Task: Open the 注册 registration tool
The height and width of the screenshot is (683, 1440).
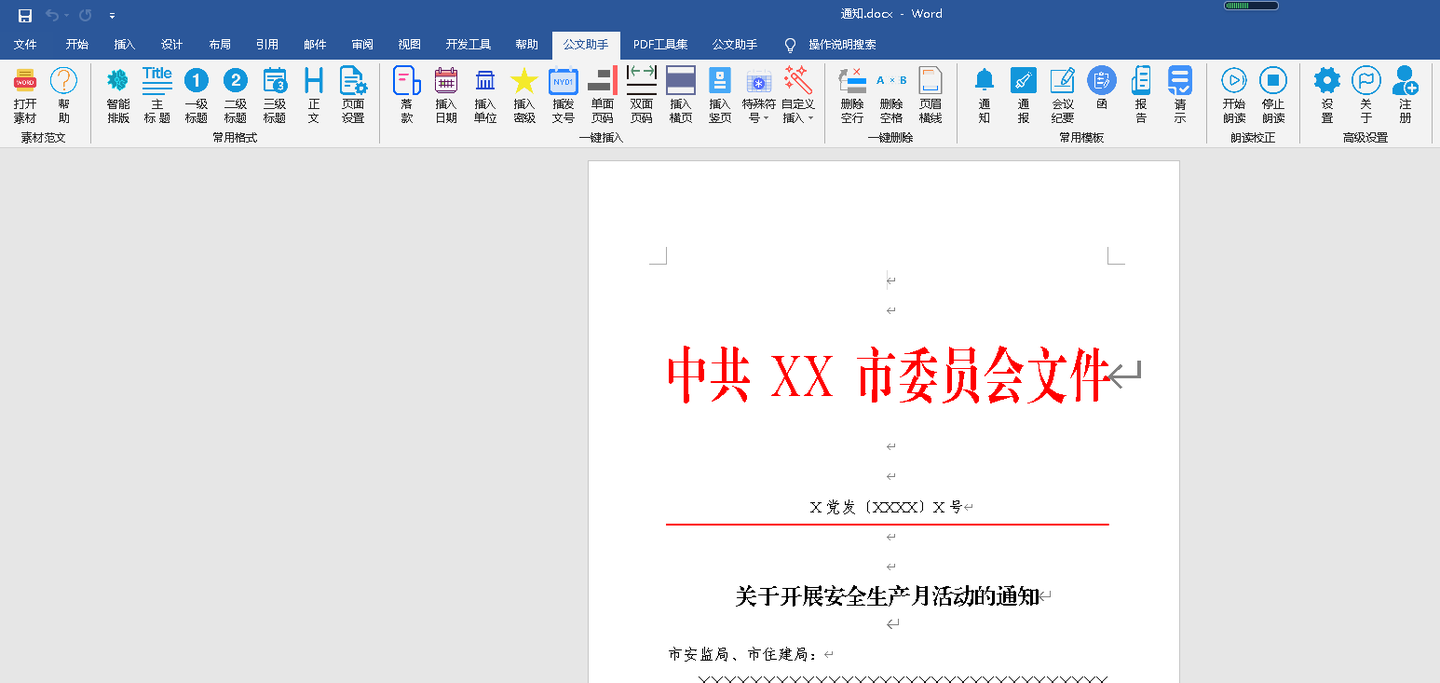Action: point(1405,95)
